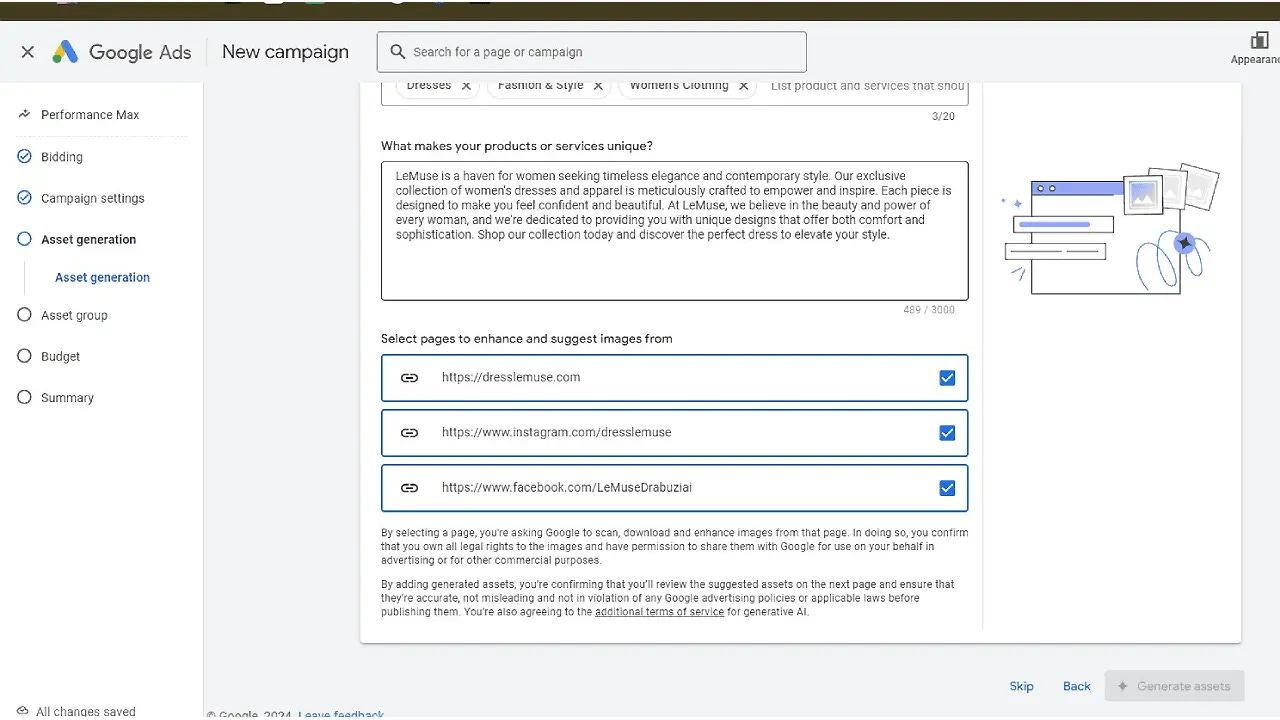Viewport: 1280px width, 720px height.
Task: Open the additional terms of service link
Action: point(659,612)
